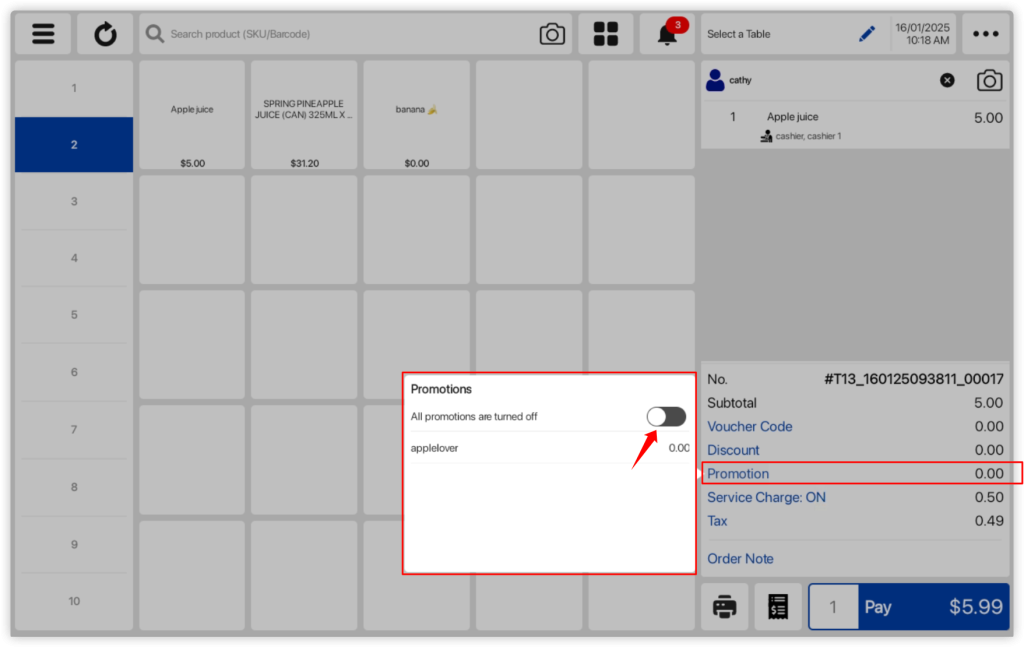Toggle the all promotions switch on
The image size is (1024, 650).
[x=666, y=416]
